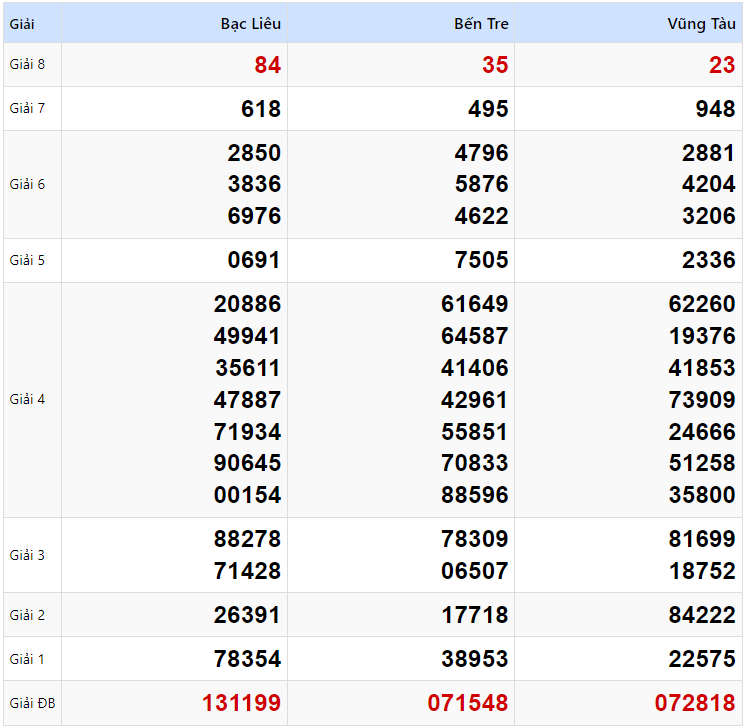The image size is (745, 727).
Task: Click the Bạc Liêu column header
Action: 250,24
